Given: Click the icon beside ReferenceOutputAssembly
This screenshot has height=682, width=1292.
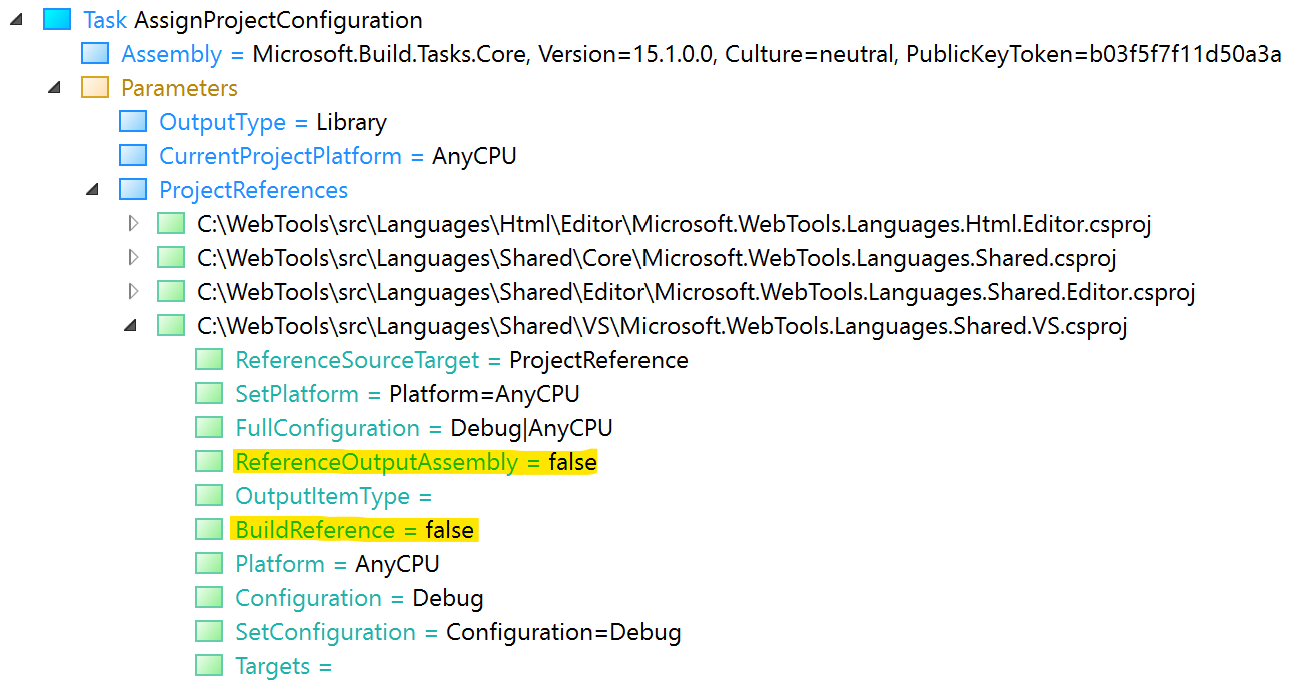Looking at the screenshot, I should click(209, 462).
